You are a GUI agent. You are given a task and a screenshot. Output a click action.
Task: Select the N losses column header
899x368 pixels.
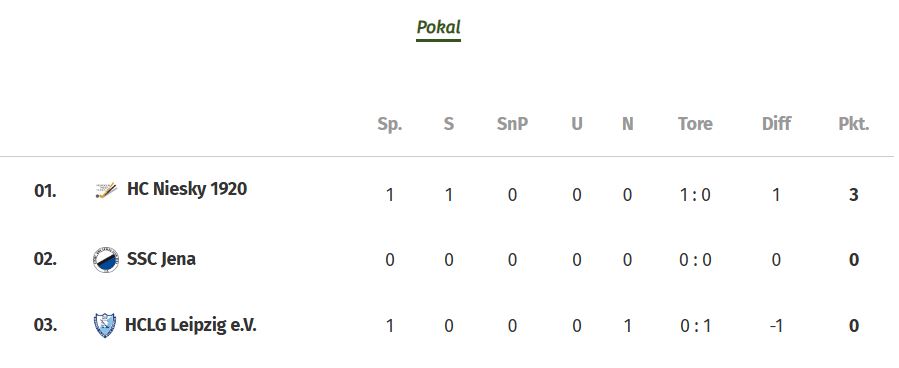[628, 124]
